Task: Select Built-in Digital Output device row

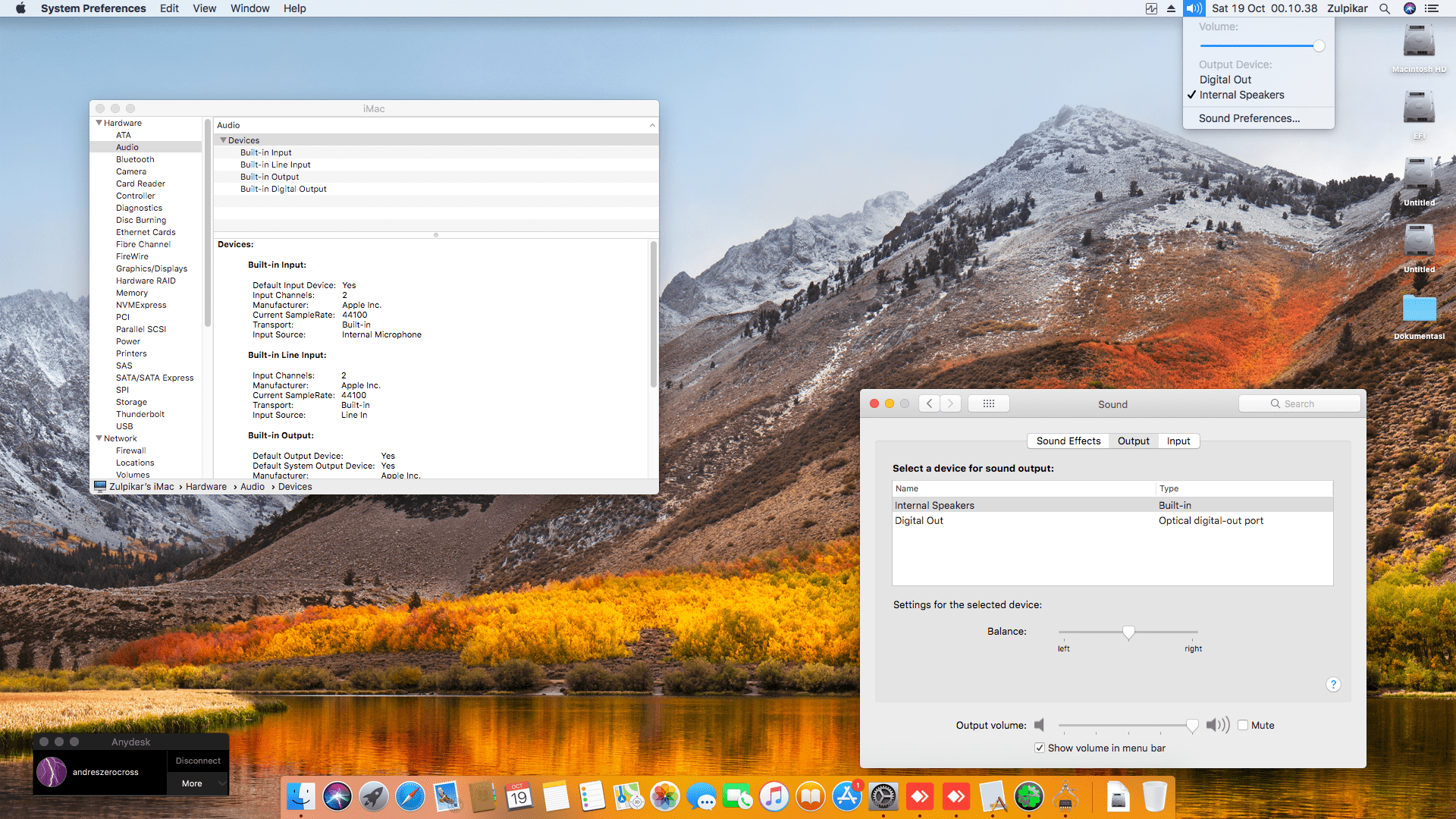Action: [436, 189]
